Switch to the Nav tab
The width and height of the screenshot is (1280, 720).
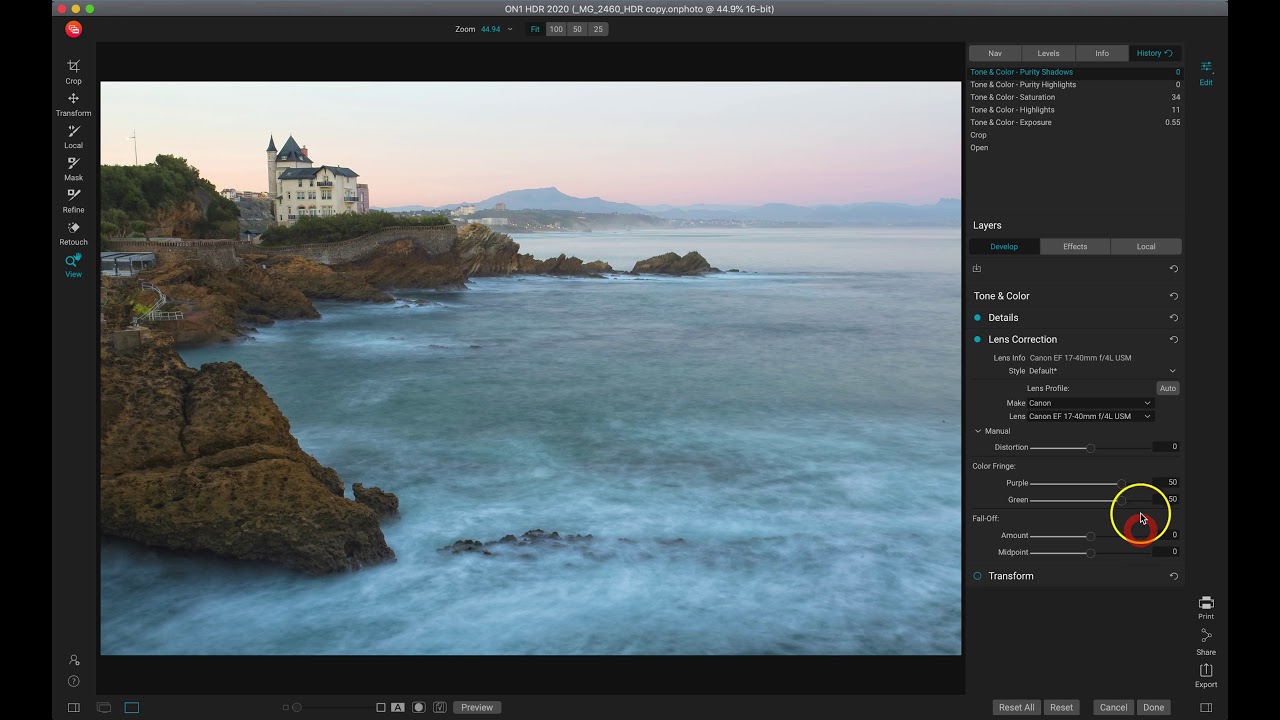click(x=995, y=53)
